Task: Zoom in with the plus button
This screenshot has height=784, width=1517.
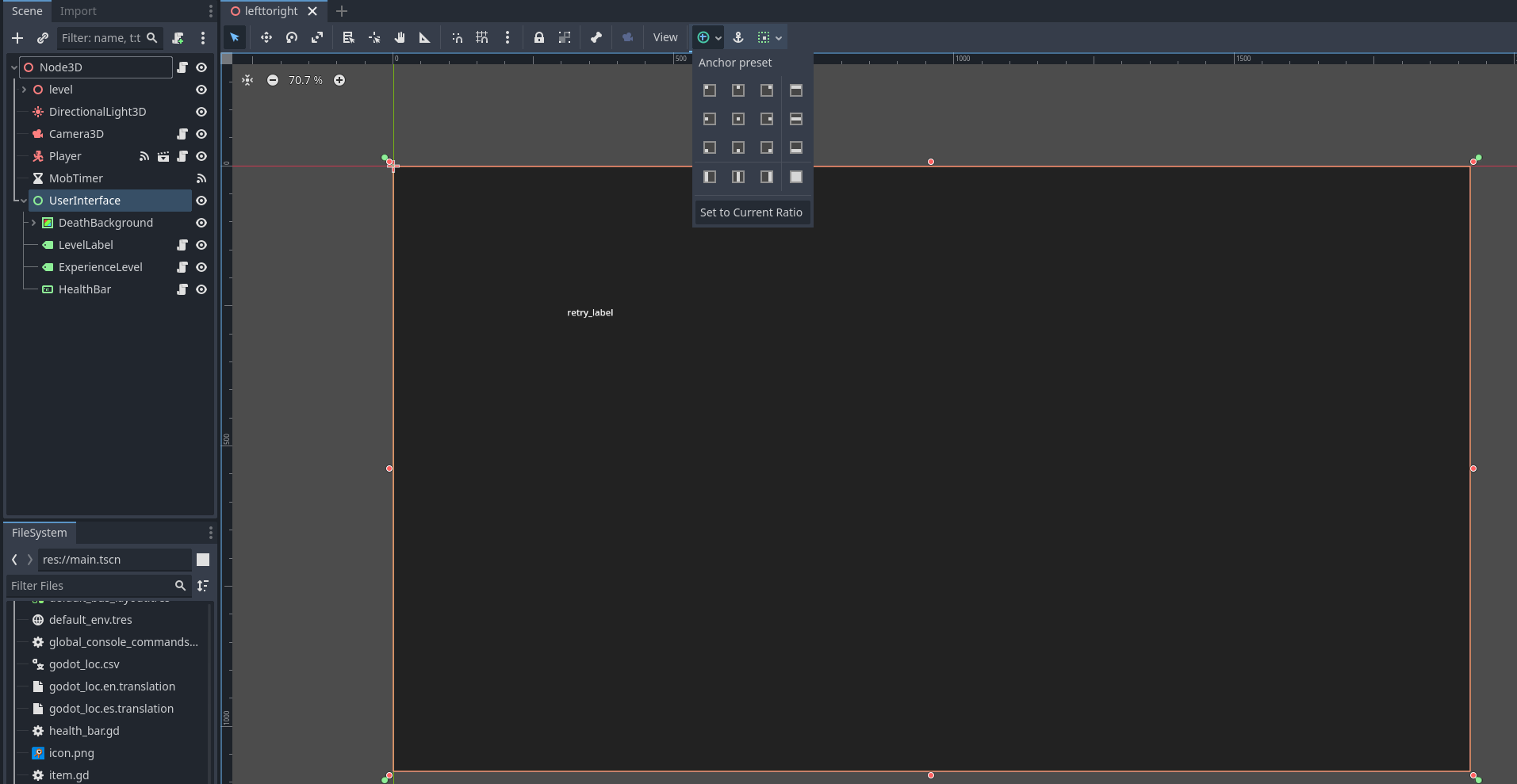Action: 339,80
